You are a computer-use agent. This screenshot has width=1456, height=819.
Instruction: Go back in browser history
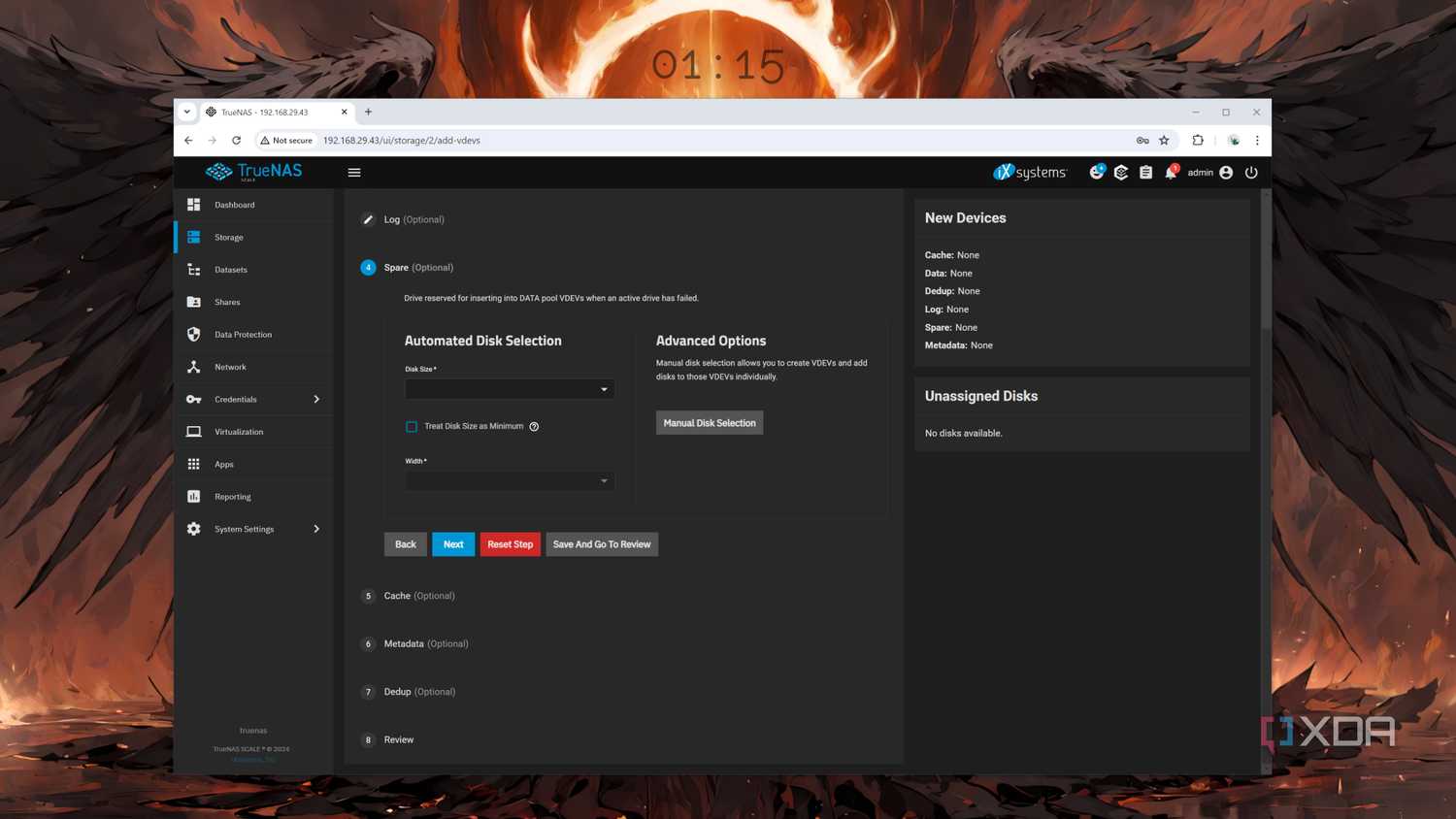pos(188,140)
